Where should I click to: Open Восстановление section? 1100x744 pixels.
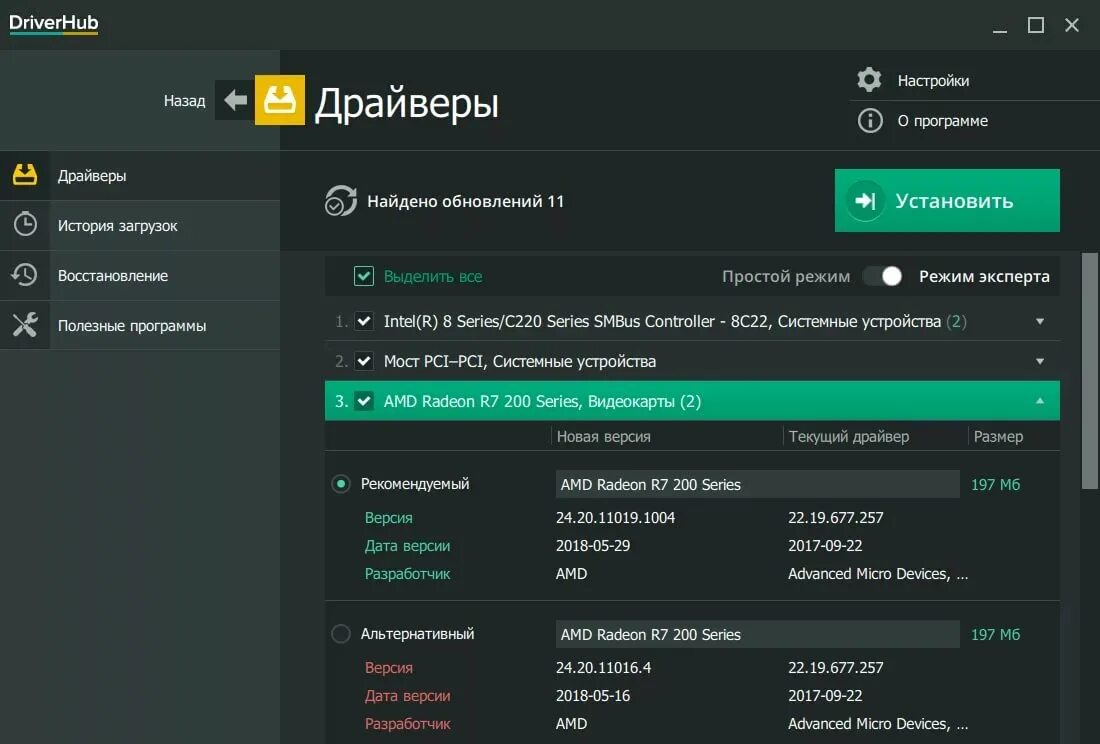[140, 276]
